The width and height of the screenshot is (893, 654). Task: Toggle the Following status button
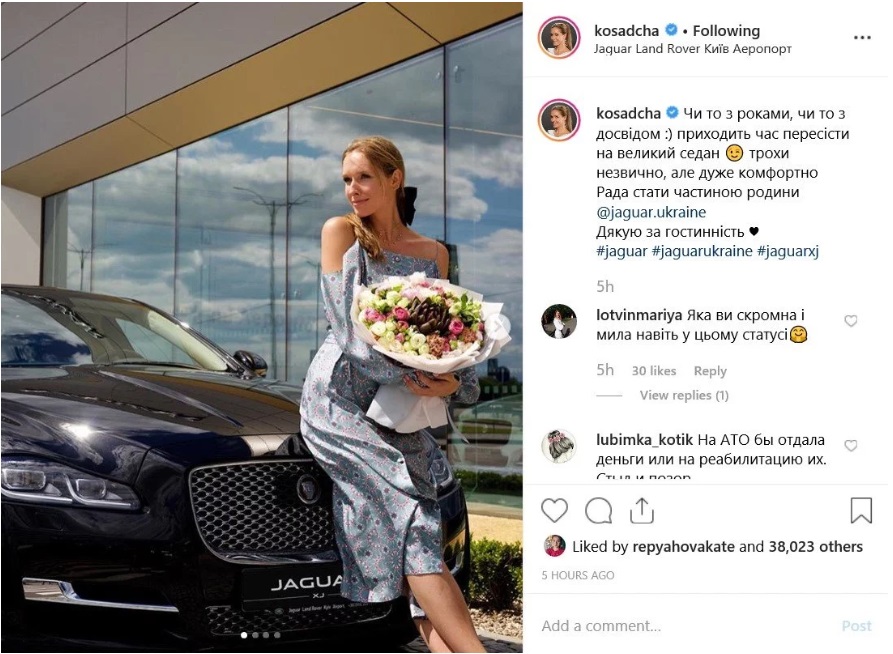(x=726, y=31)
